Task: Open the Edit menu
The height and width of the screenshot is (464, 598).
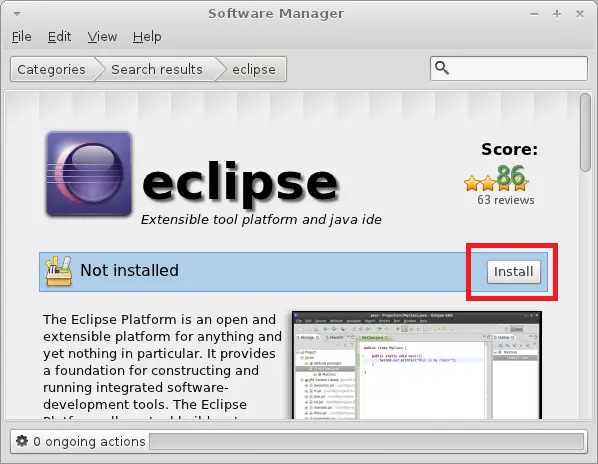Action: point(59,37)
